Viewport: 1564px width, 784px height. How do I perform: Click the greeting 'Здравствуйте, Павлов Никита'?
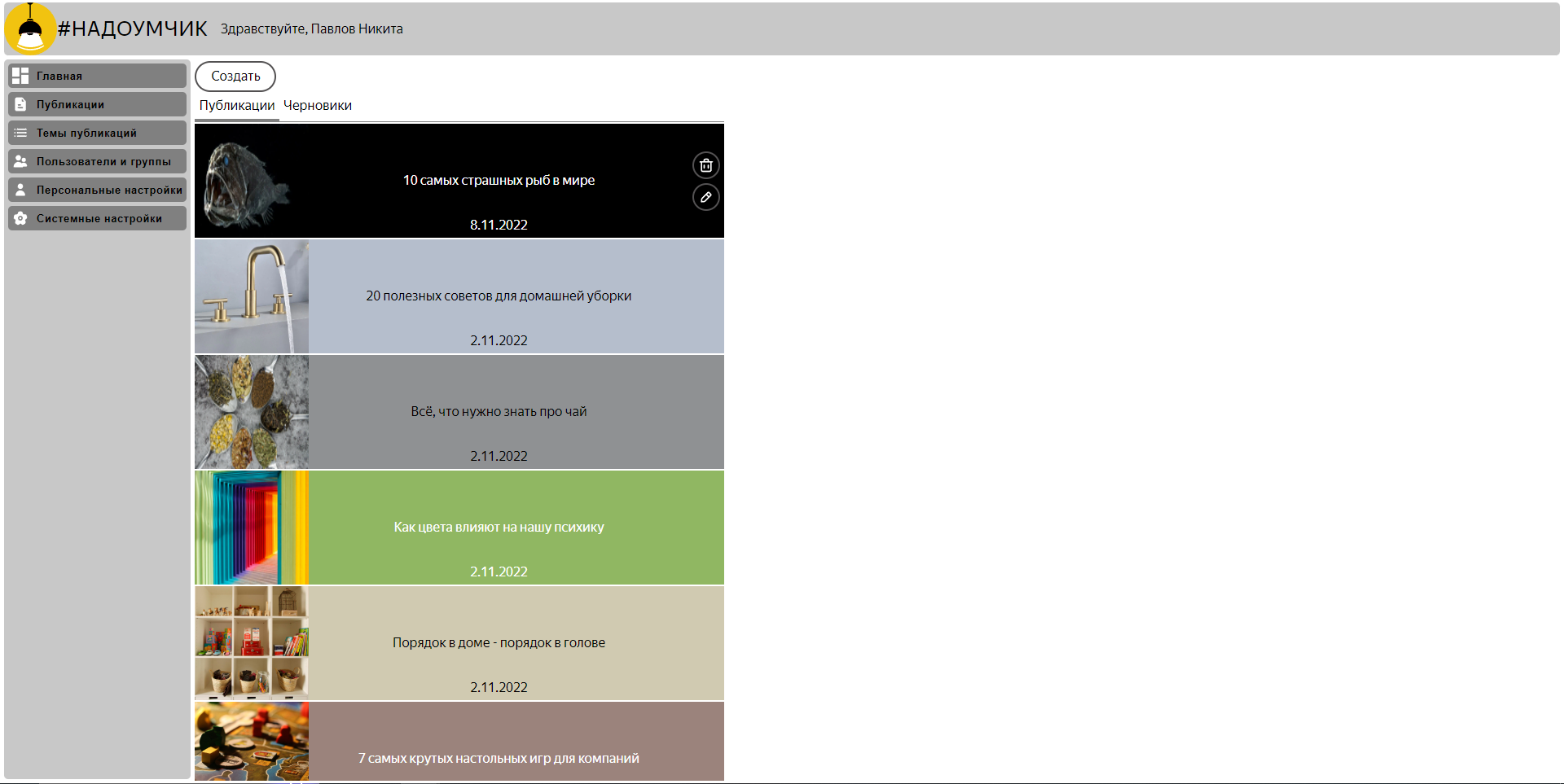[311, 28]
